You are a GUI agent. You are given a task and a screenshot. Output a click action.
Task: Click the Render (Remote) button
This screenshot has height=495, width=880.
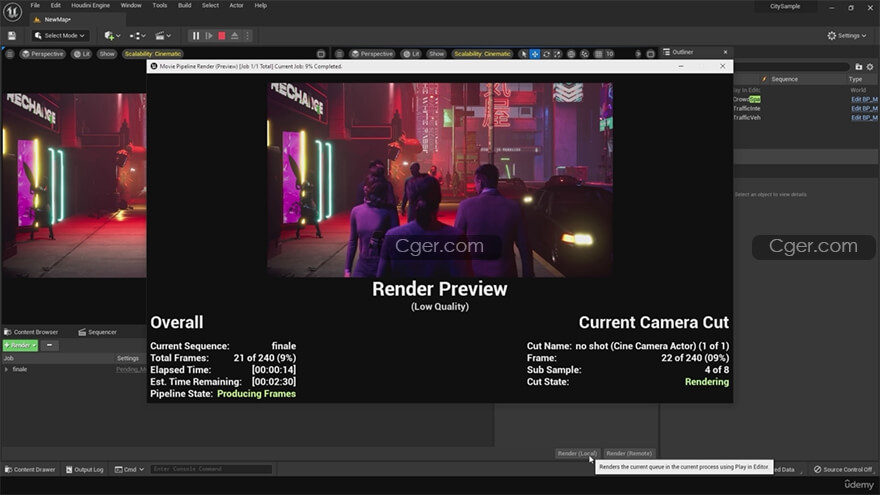629,453
